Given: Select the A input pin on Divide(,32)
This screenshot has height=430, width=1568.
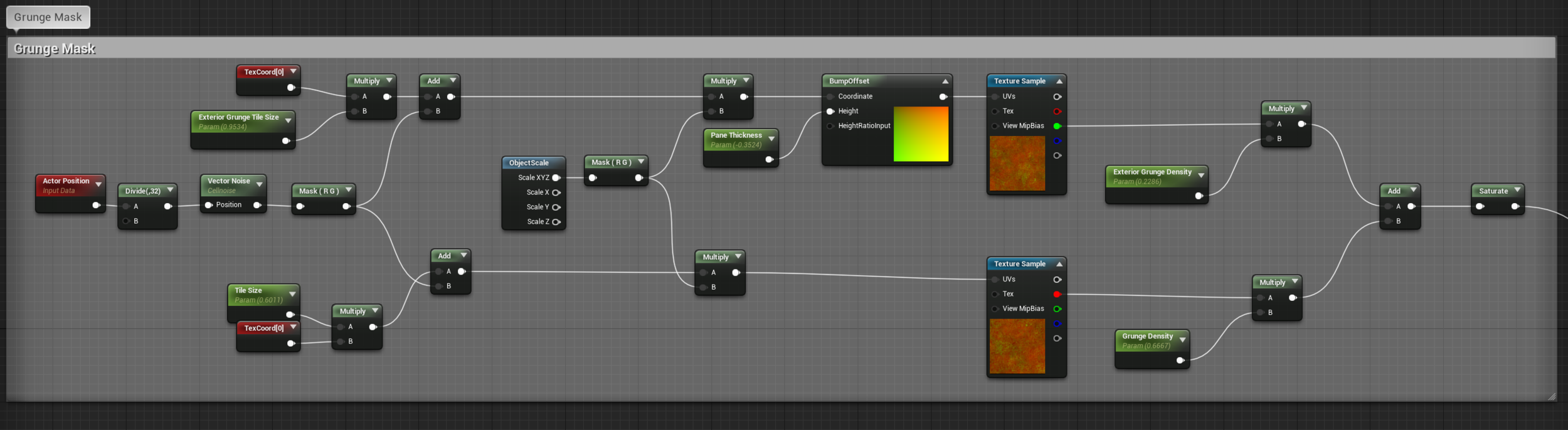Looking at the screenshot, I should [x=127, y=206].
